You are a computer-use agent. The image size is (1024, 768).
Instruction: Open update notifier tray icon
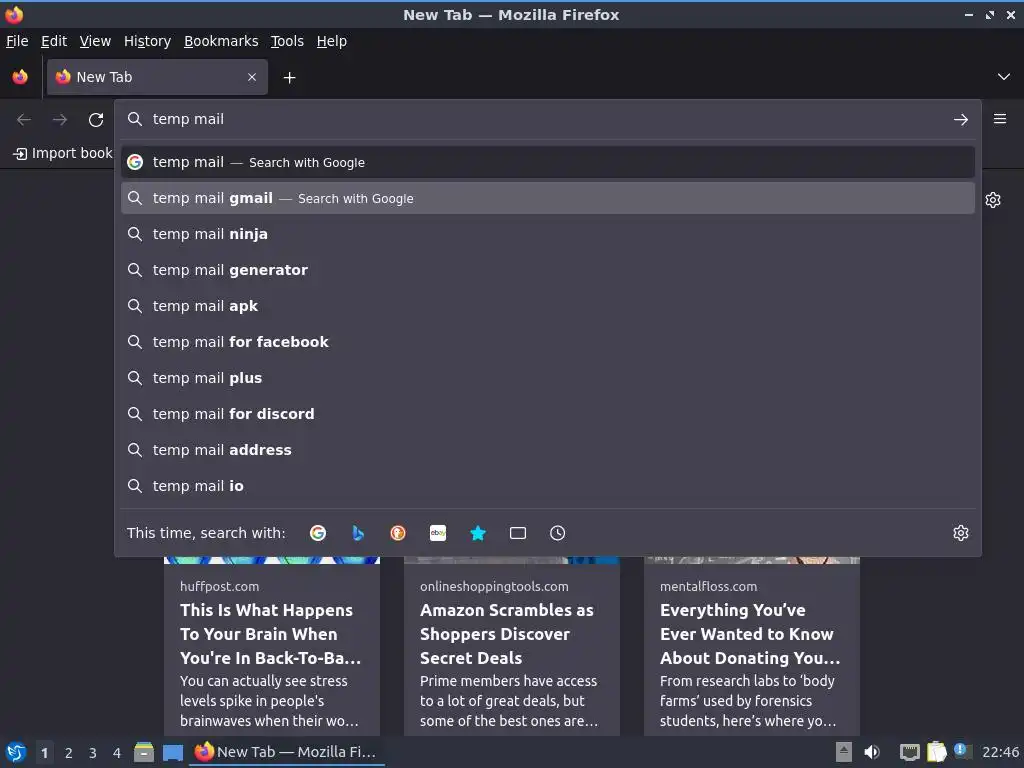(961, 751)
